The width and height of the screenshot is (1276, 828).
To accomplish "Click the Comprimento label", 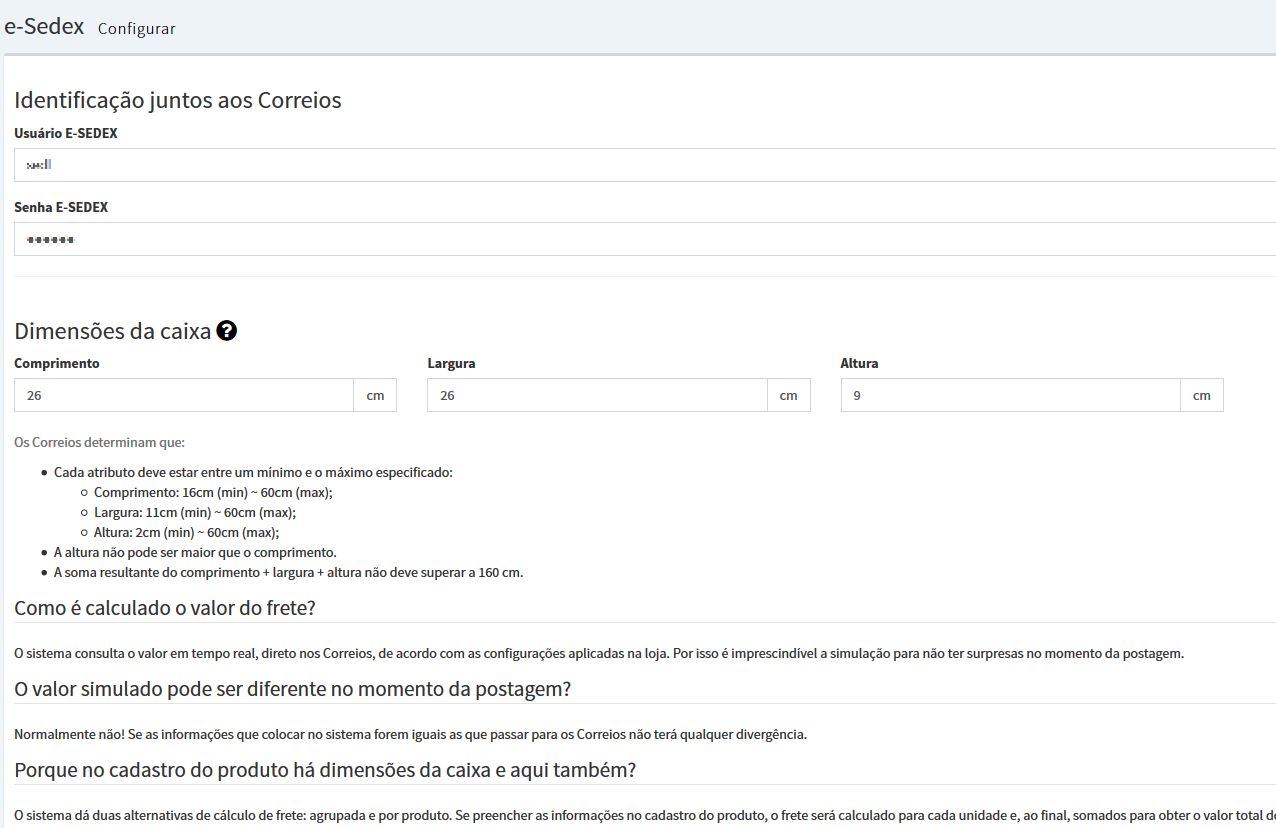I will tap(57, 363).
